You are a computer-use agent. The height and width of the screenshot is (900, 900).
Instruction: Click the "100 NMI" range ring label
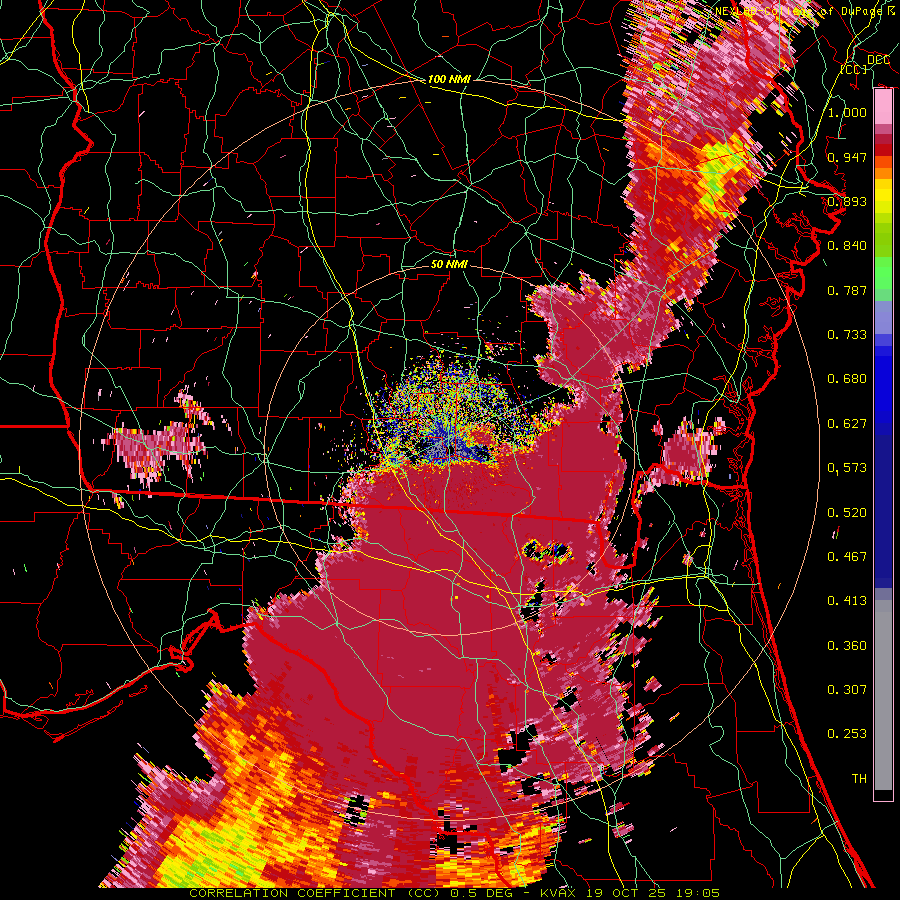coord(449,79)
